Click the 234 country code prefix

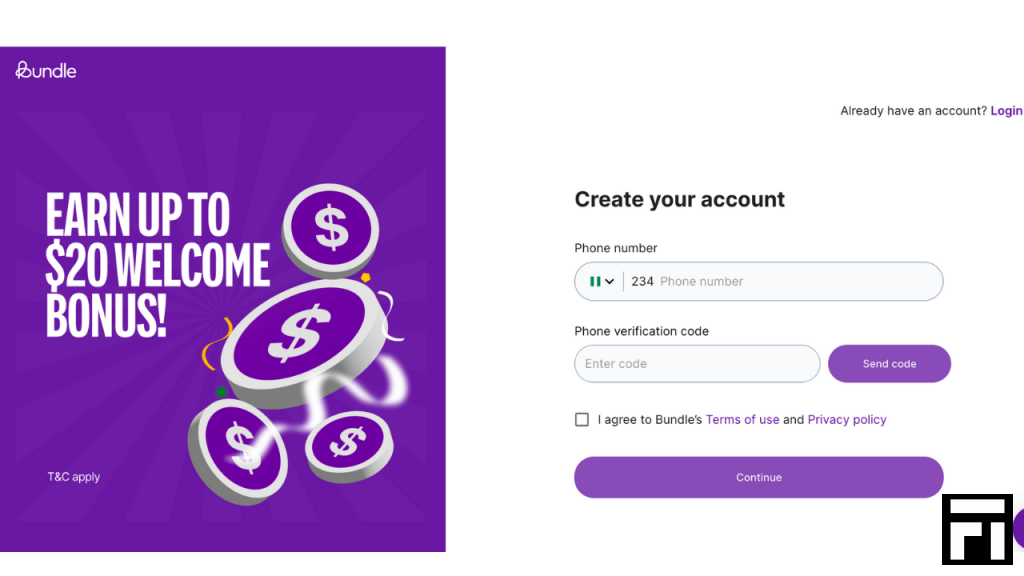pyautogui.click(x=642, y=281)
